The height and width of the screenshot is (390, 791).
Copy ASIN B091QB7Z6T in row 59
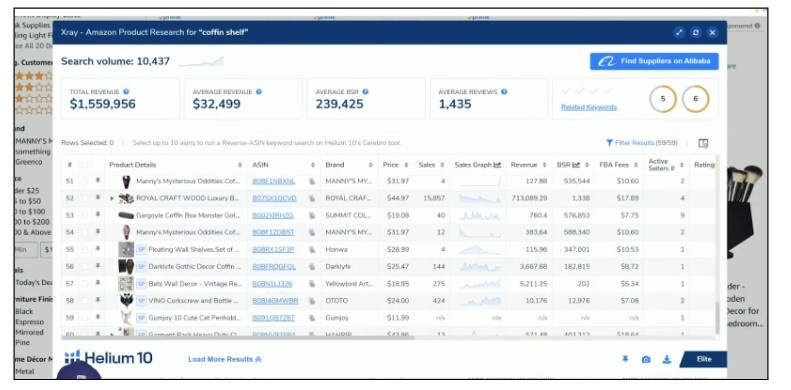point(312,318)
